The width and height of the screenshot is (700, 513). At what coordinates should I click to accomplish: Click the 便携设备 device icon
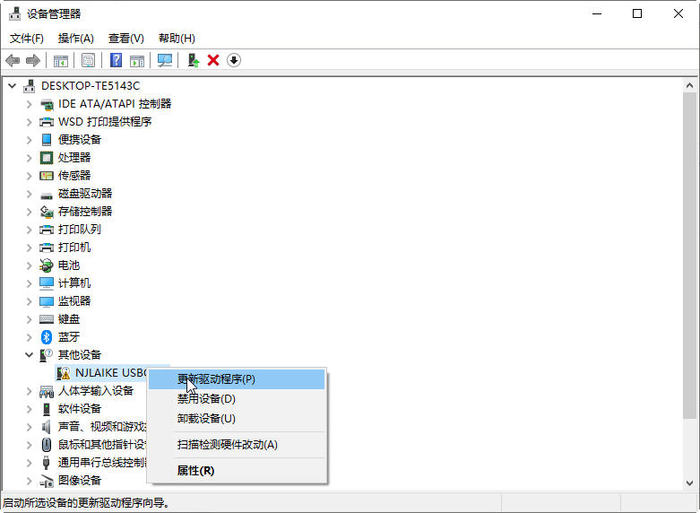coord(46,140)
